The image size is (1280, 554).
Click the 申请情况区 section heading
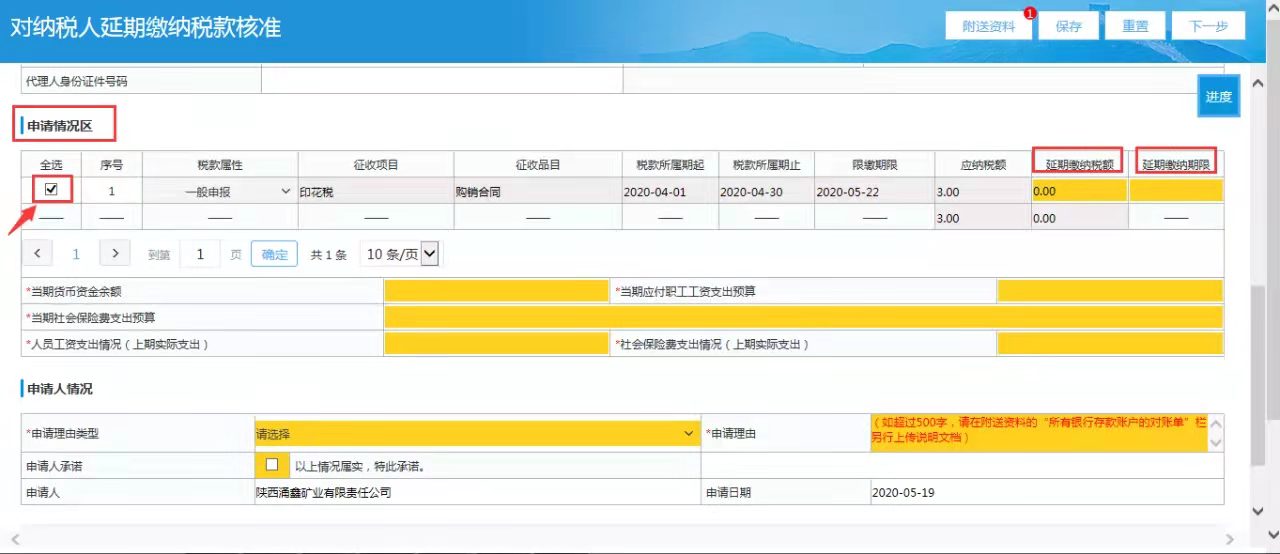click(x=59, y=126)
